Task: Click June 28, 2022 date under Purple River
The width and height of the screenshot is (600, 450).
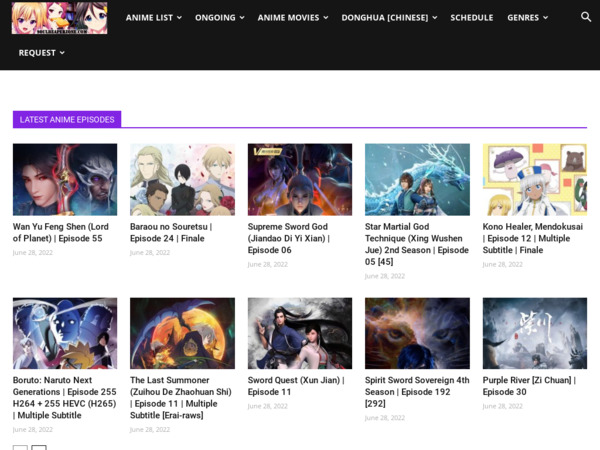Action: point(502,406)
